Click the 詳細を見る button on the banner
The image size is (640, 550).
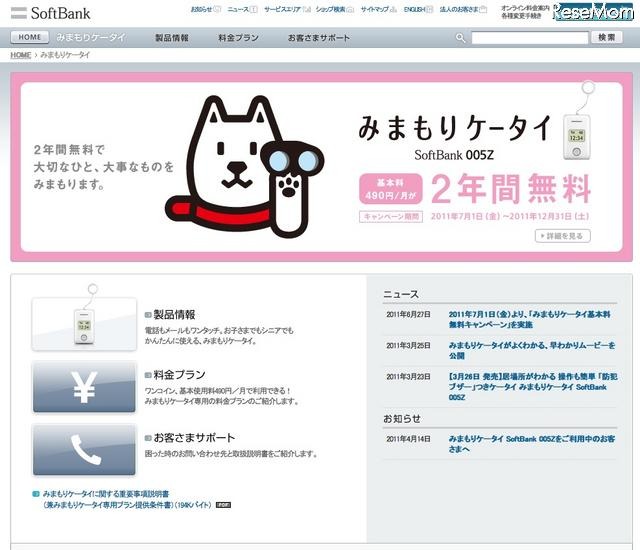[562, 236]
